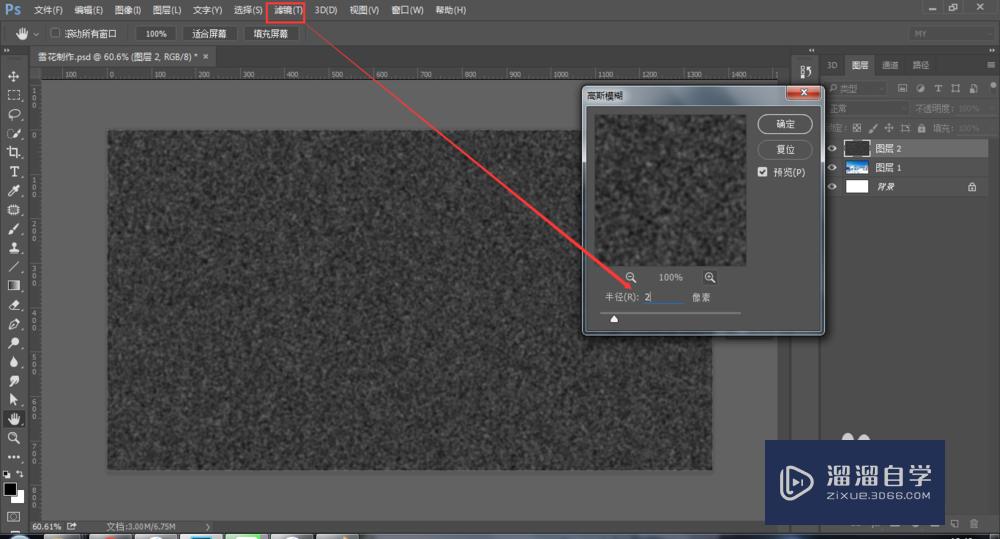Image resolution: width=1000 pixels, height=539 pixels.
Task: Click the 适合屏幕 fit screen button
Action: point(210,33)
